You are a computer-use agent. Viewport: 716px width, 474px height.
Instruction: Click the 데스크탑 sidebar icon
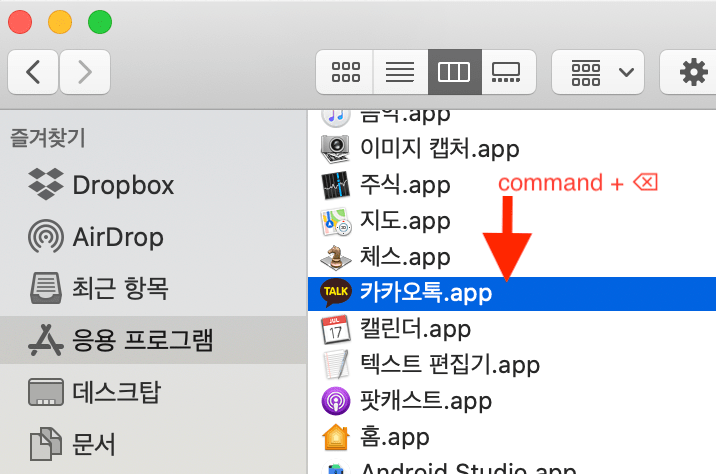[x=46, y=392]
